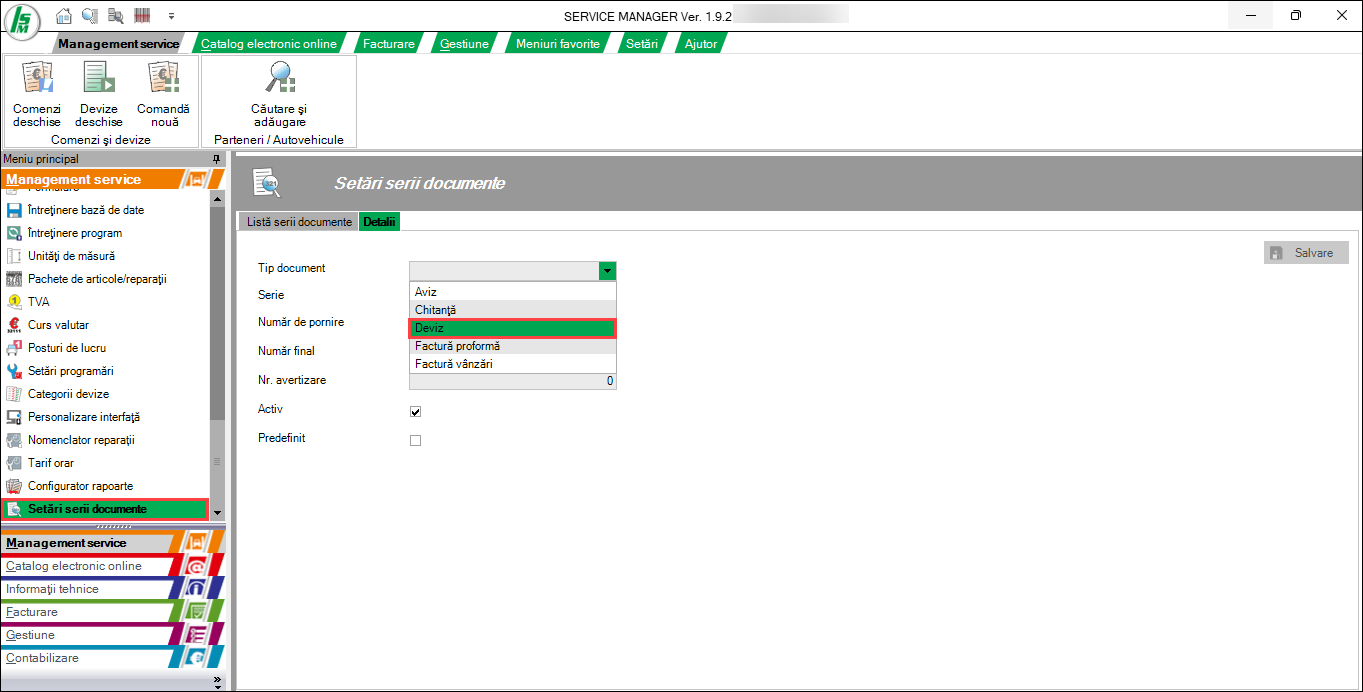Open the Facturare ribbon tab
The image size is (1363, 692).
[x=388, y=44]
